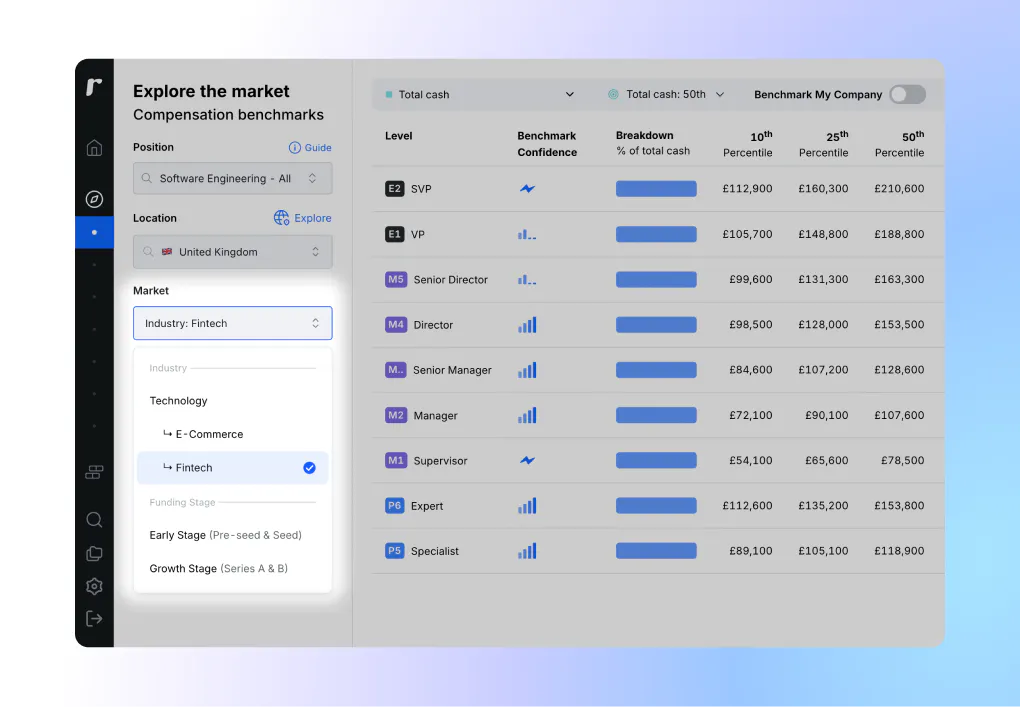The width and height of the screenshot is (1020, 707).
Task: Open the org structure icon in the sidebar
Action: tap(94, 471)
